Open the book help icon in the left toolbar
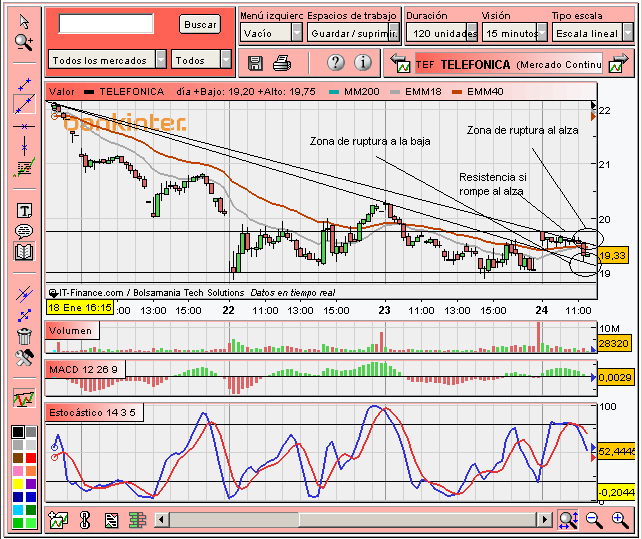 (x=24, y=252)
